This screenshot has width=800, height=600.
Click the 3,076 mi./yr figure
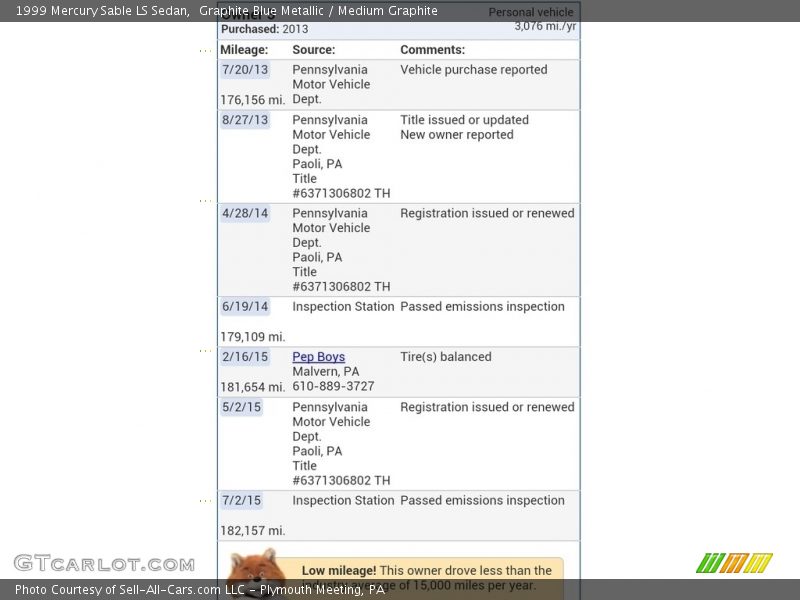click(x=545, y=26)
